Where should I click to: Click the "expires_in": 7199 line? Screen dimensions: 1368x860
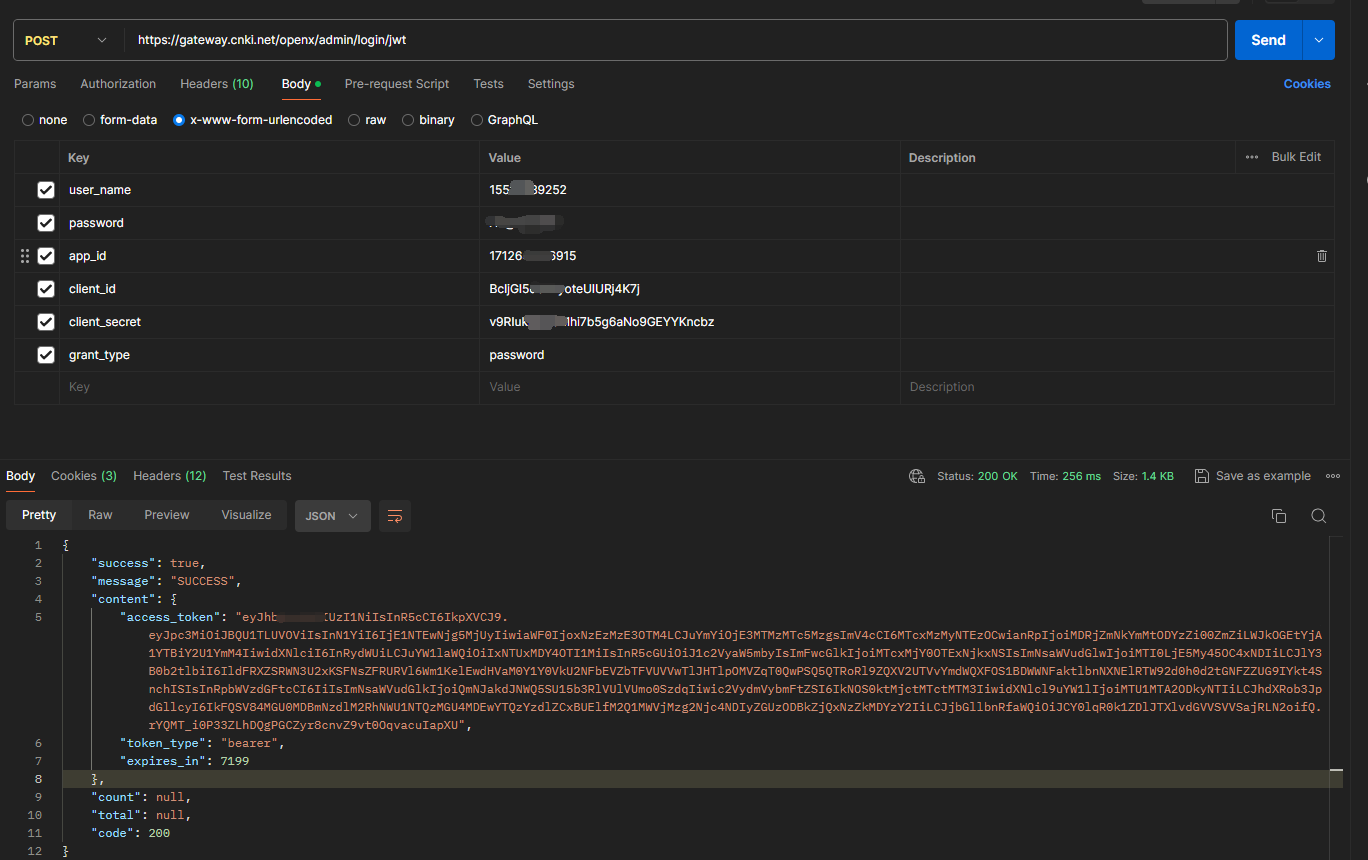tap(184, 761)
